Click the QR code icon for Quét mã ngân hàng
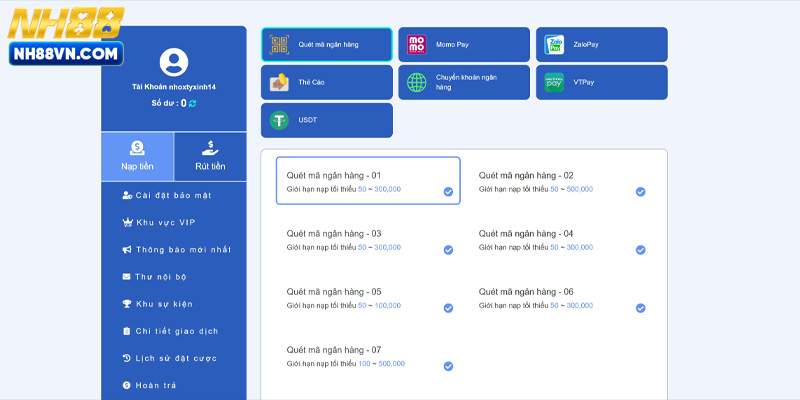The width and height of the screenshot is (800, 400). 279,44
